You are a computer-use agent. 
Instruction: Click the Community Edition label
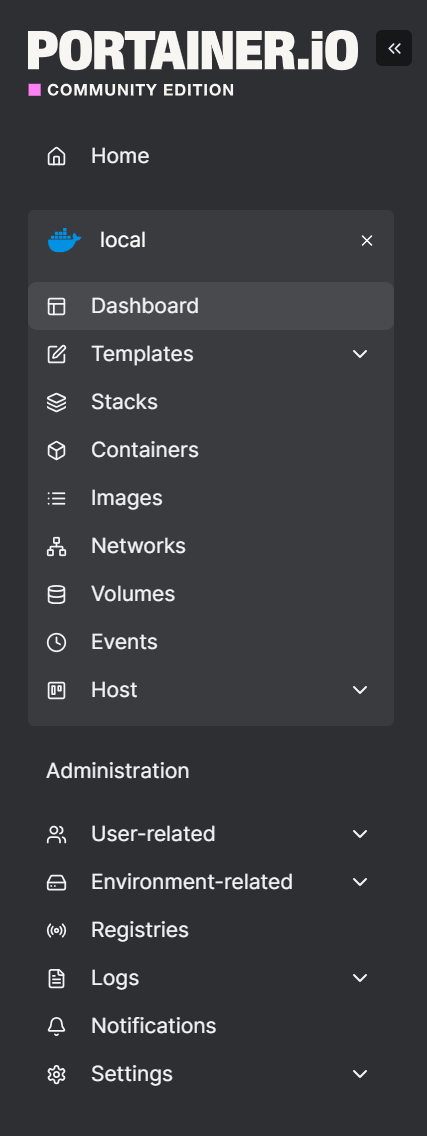pyautogui.click(x=141, y=91)
